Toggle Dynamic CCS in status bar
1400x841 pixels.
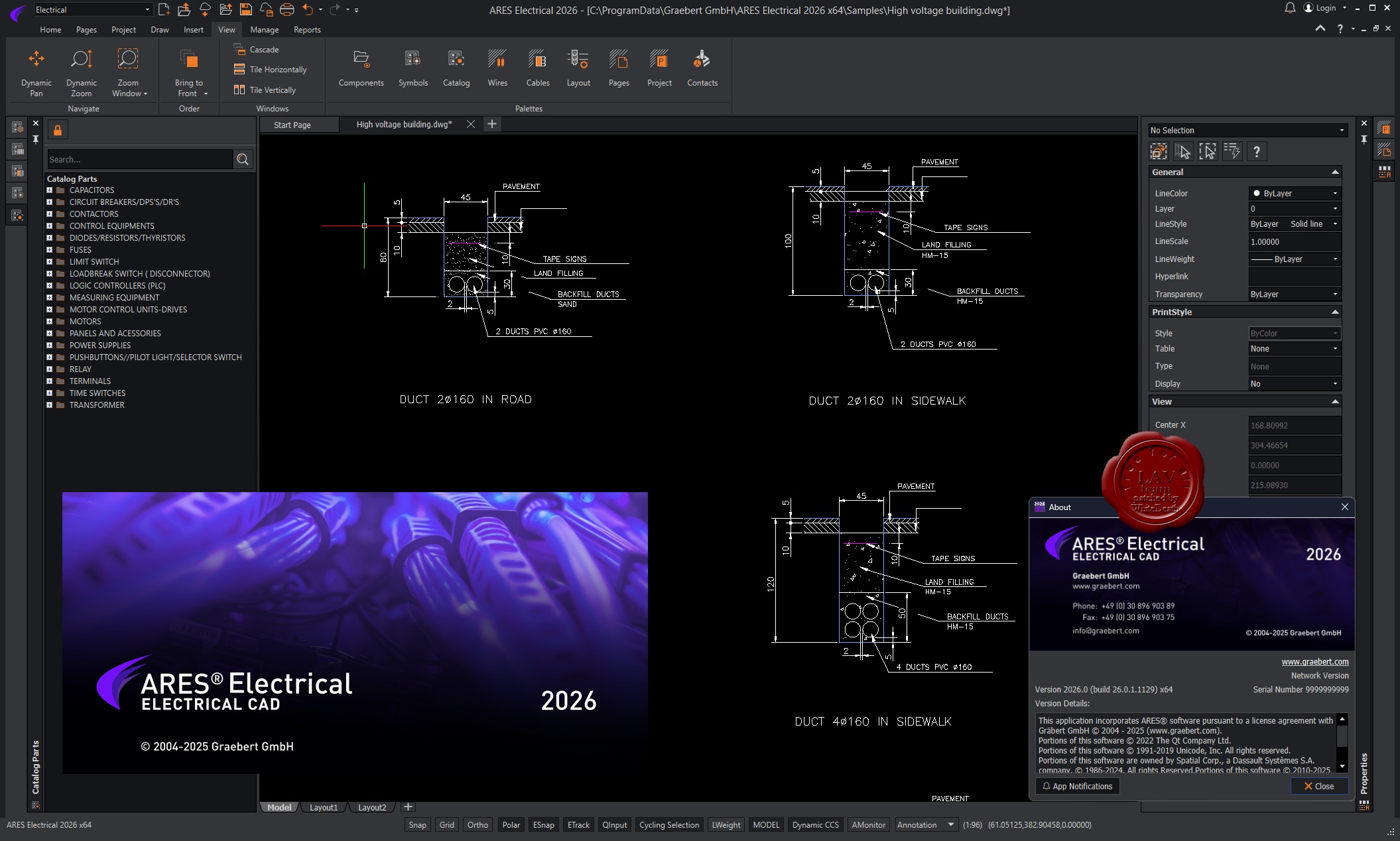click(x=816, y=824)
